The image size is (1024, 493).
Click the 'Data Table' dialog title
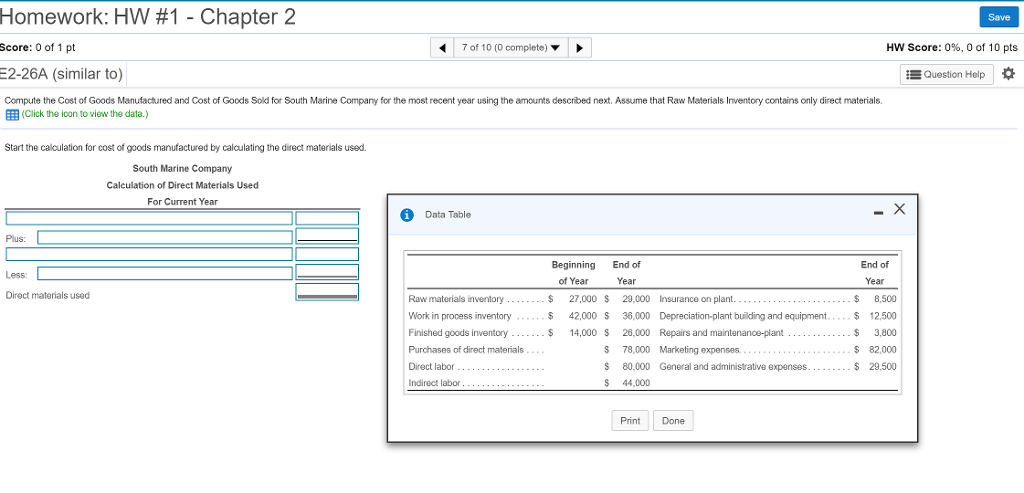(447, 215)
